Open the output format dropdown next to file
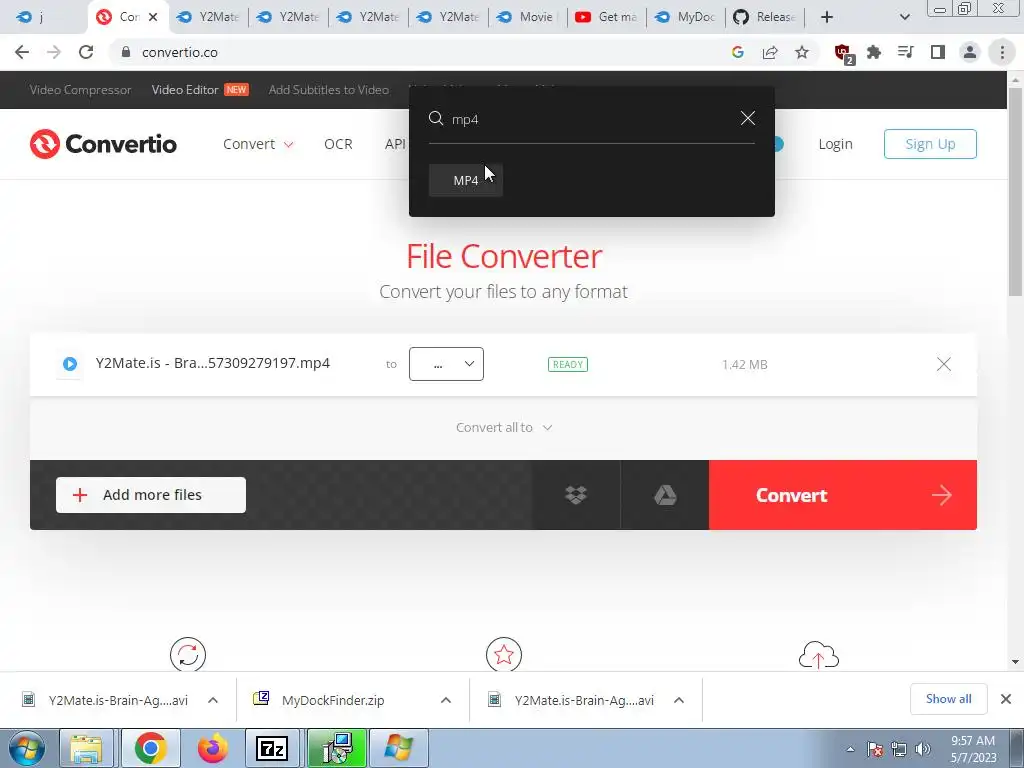1024x768 pixels. pyautogui.click(x=446, y=364)
